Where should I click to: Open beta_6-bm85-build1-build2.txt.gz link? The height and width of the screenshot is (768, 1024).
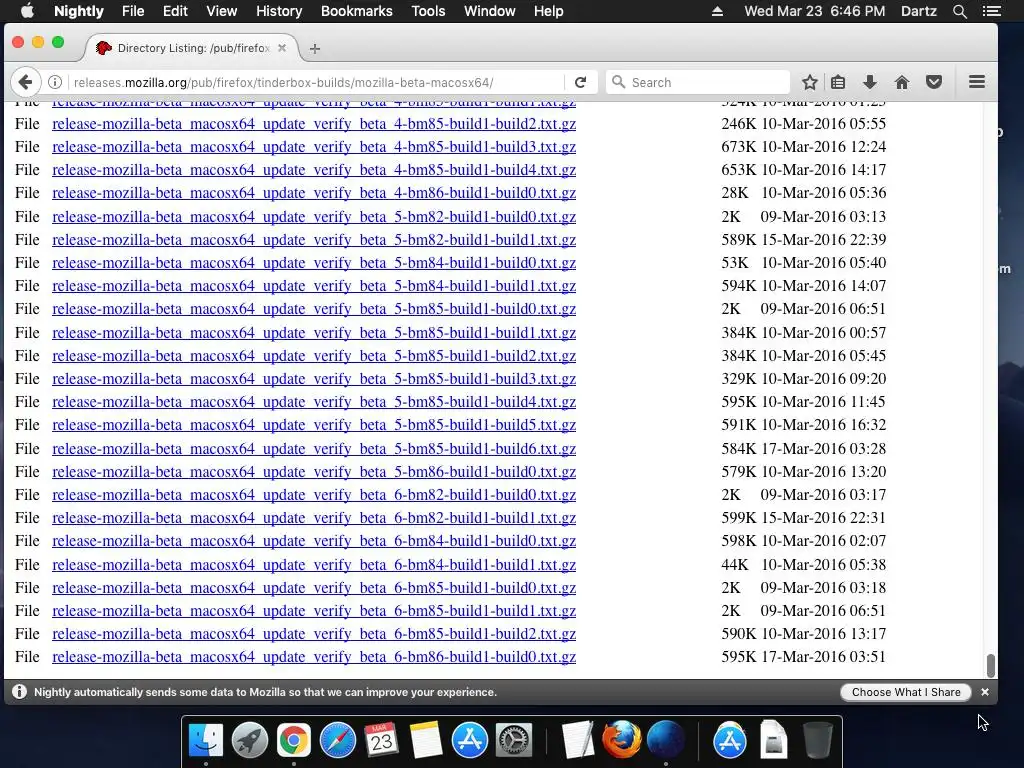(x=314, y=634)
